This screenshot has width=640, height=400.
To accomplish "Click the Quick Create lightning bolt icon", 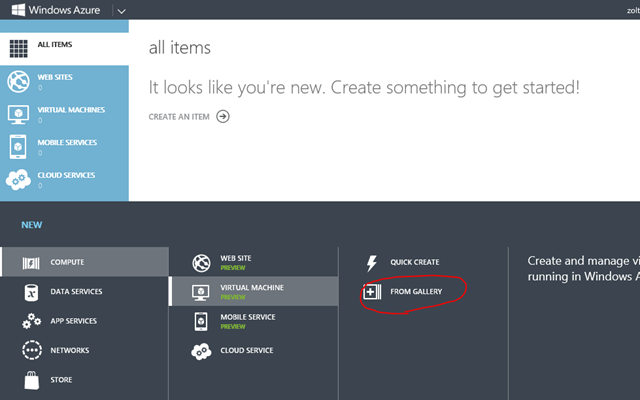I will (372, 262).
